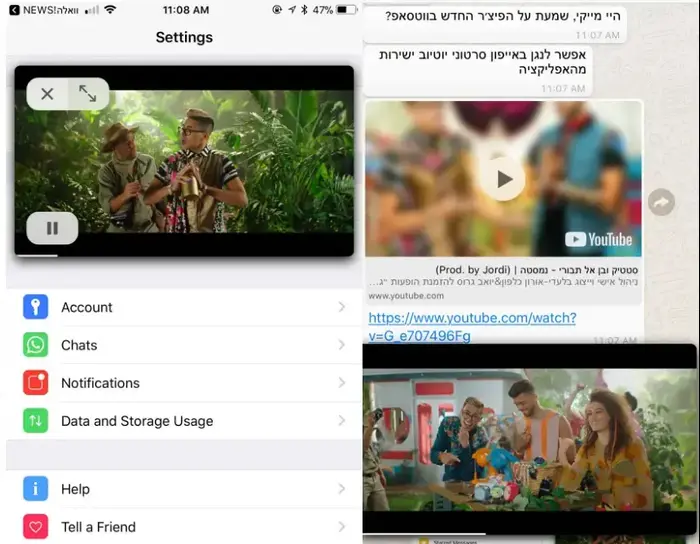Tap the forward arrow beside the video message
Screen dimensions: 700x544
(661, 202)
